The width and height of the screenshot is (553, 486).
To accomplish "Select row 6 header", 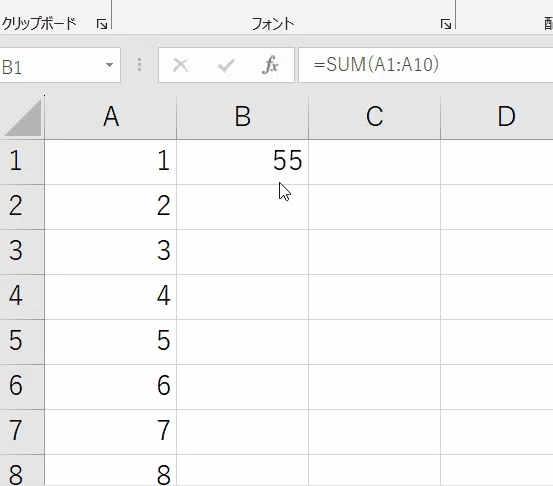I will 22,387.
